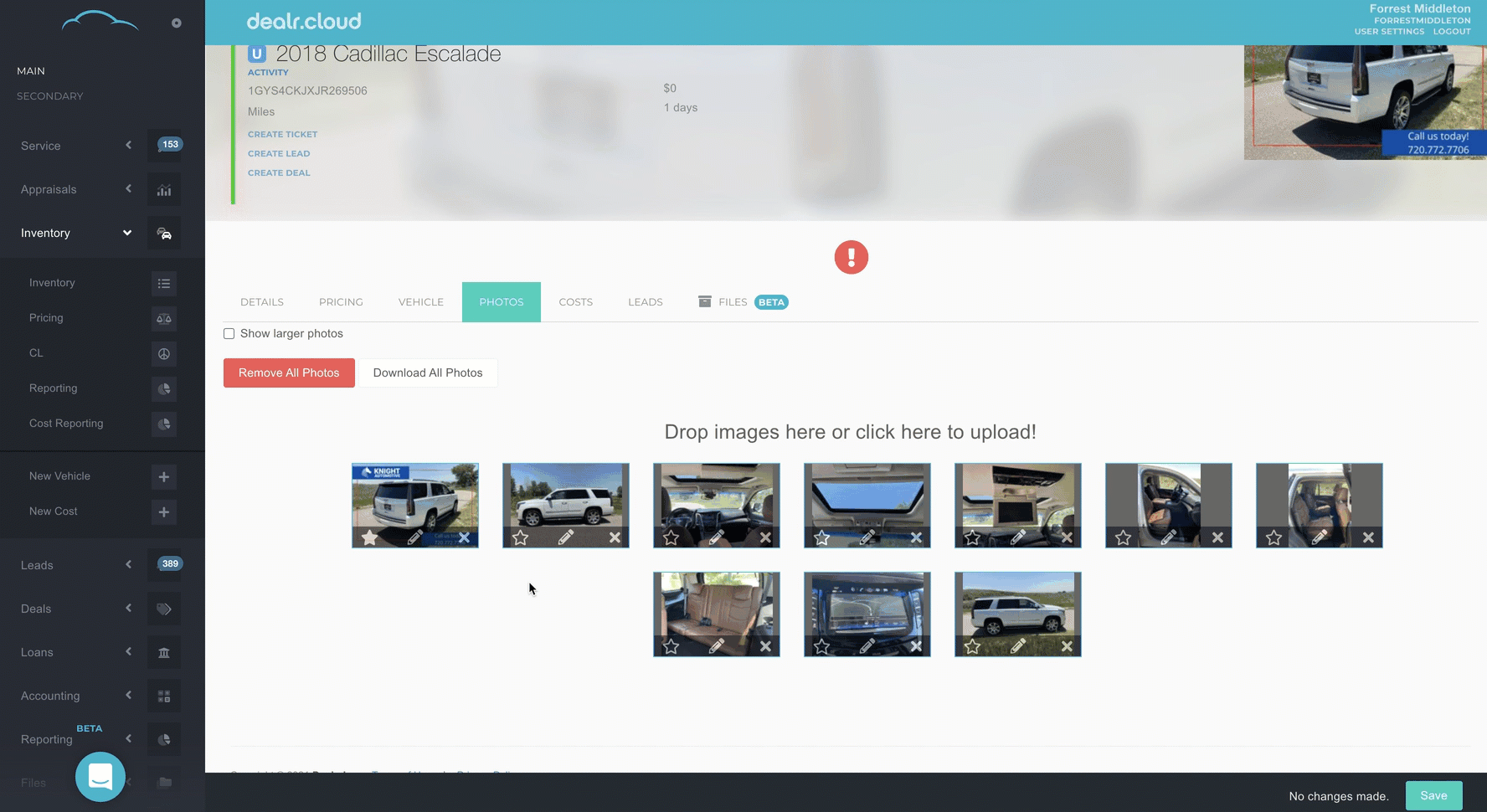Star the sunroof photo as favorite
Image resolution: width=1487 pixels, height=812 pixels.
pyautogui.click(x=821, y=537)
